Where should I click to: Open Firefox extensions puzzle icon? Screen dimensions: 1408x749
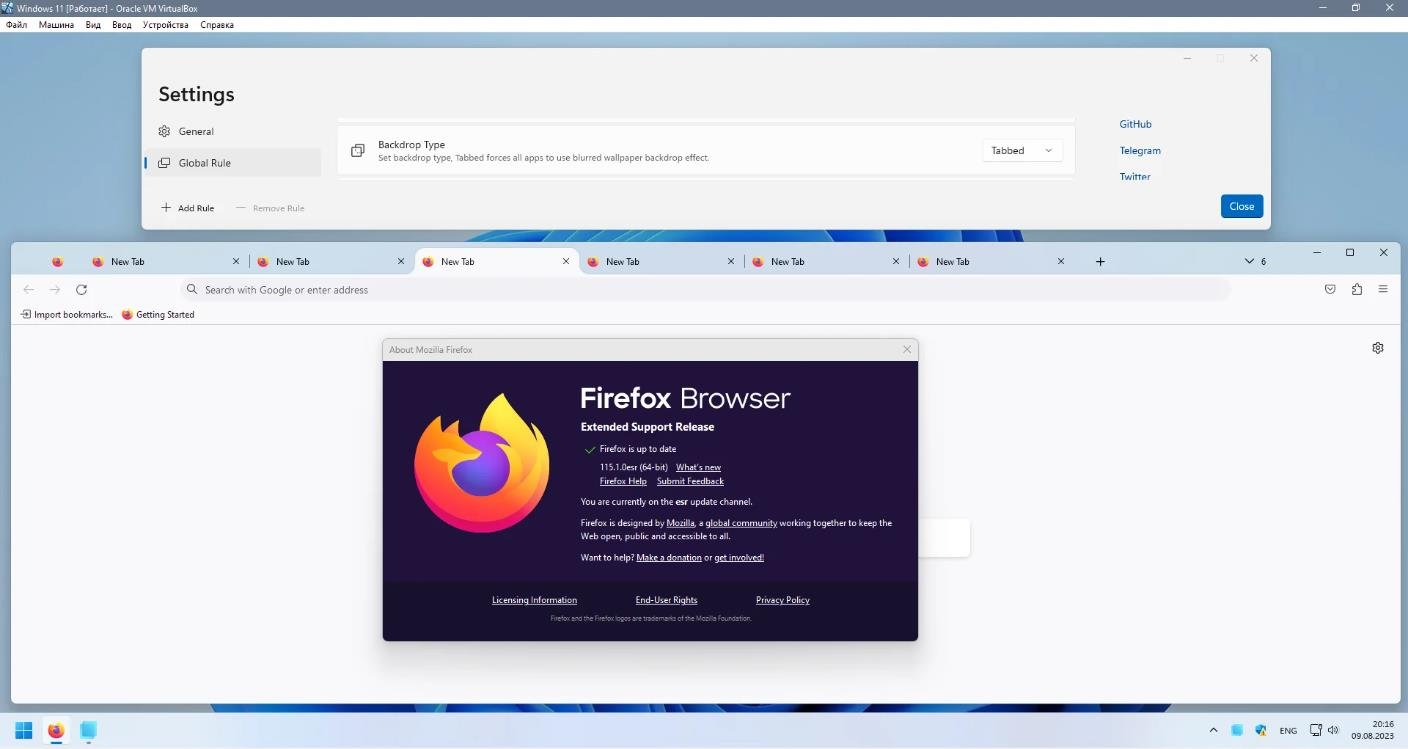(1356, 289)
